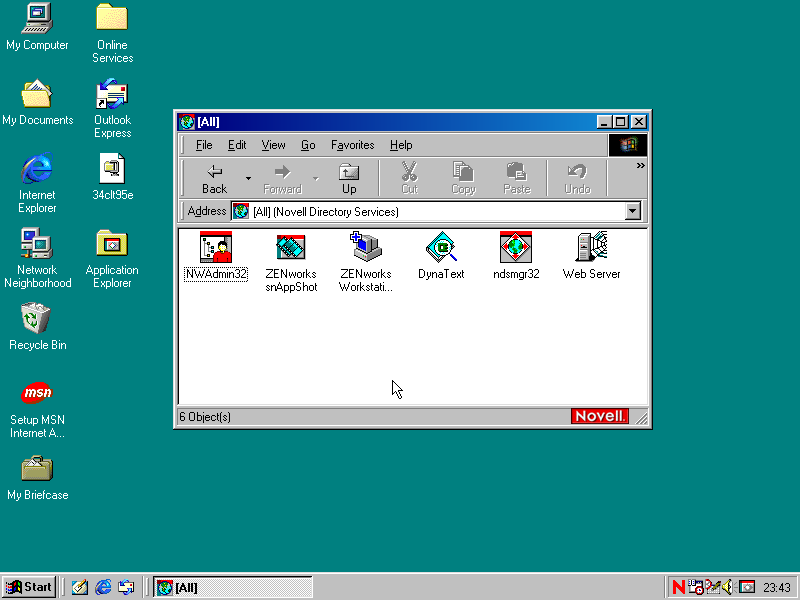Select the Recycle Bin icon

(37, 327)
